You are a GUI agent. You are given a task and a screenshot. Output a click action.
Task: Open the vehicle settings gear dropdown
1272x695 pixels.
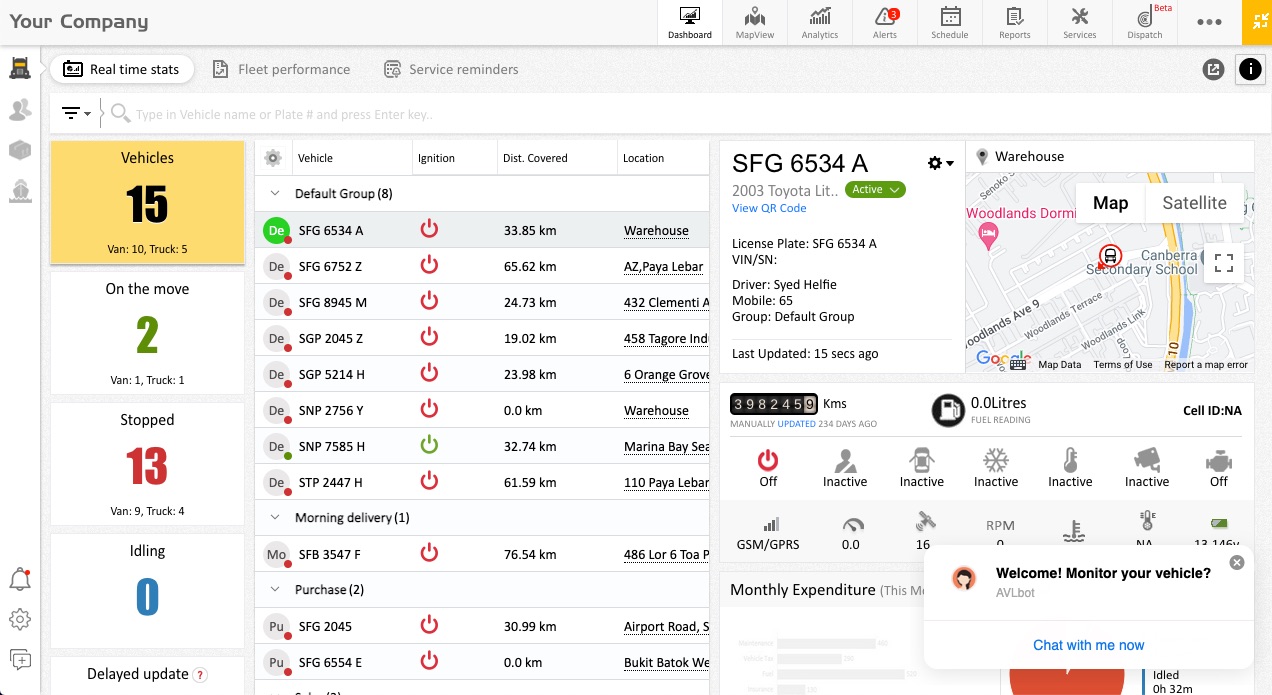pyautogui.click(x=936, y=162)
